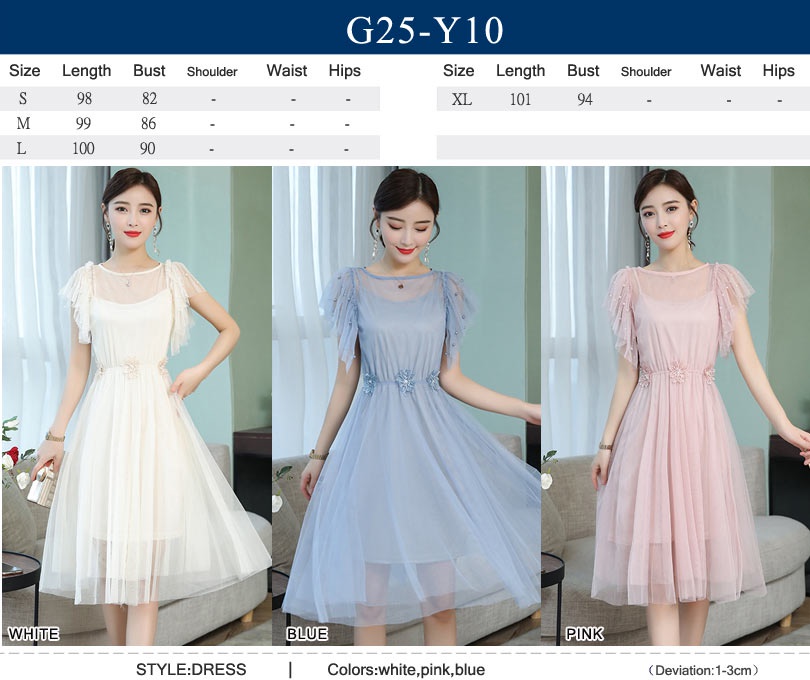Click the right table's Bust header

coord(583,70)
